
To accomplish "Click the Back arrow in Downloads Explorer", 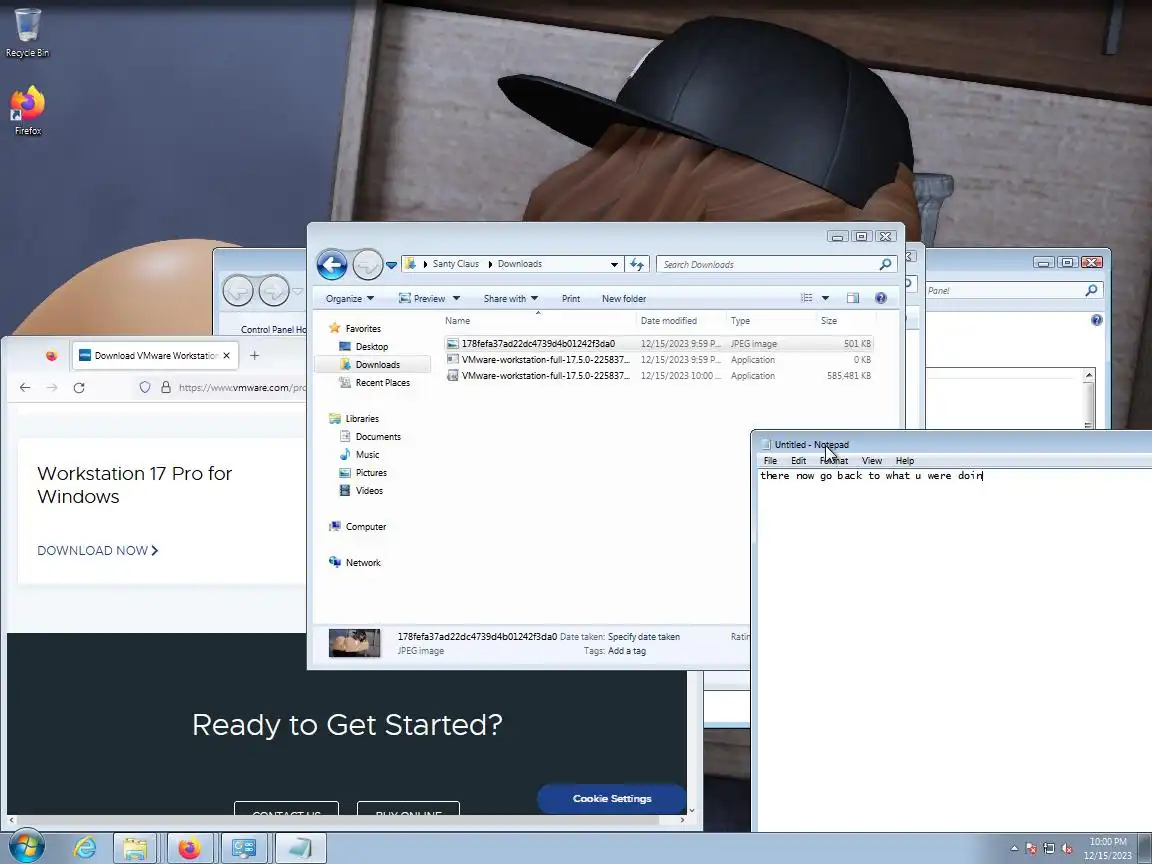I will tap(332, 264).
